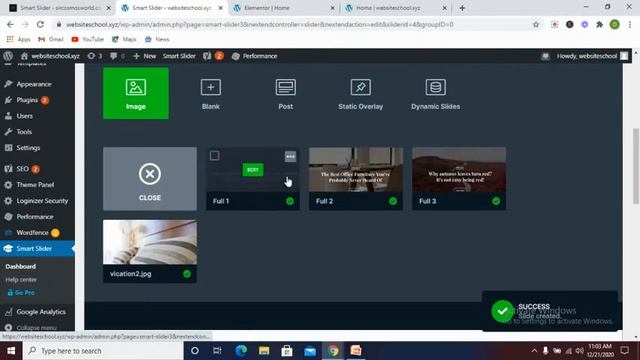Click the Go Pro link
Screen dimensions: 640x360
[21, 293]
